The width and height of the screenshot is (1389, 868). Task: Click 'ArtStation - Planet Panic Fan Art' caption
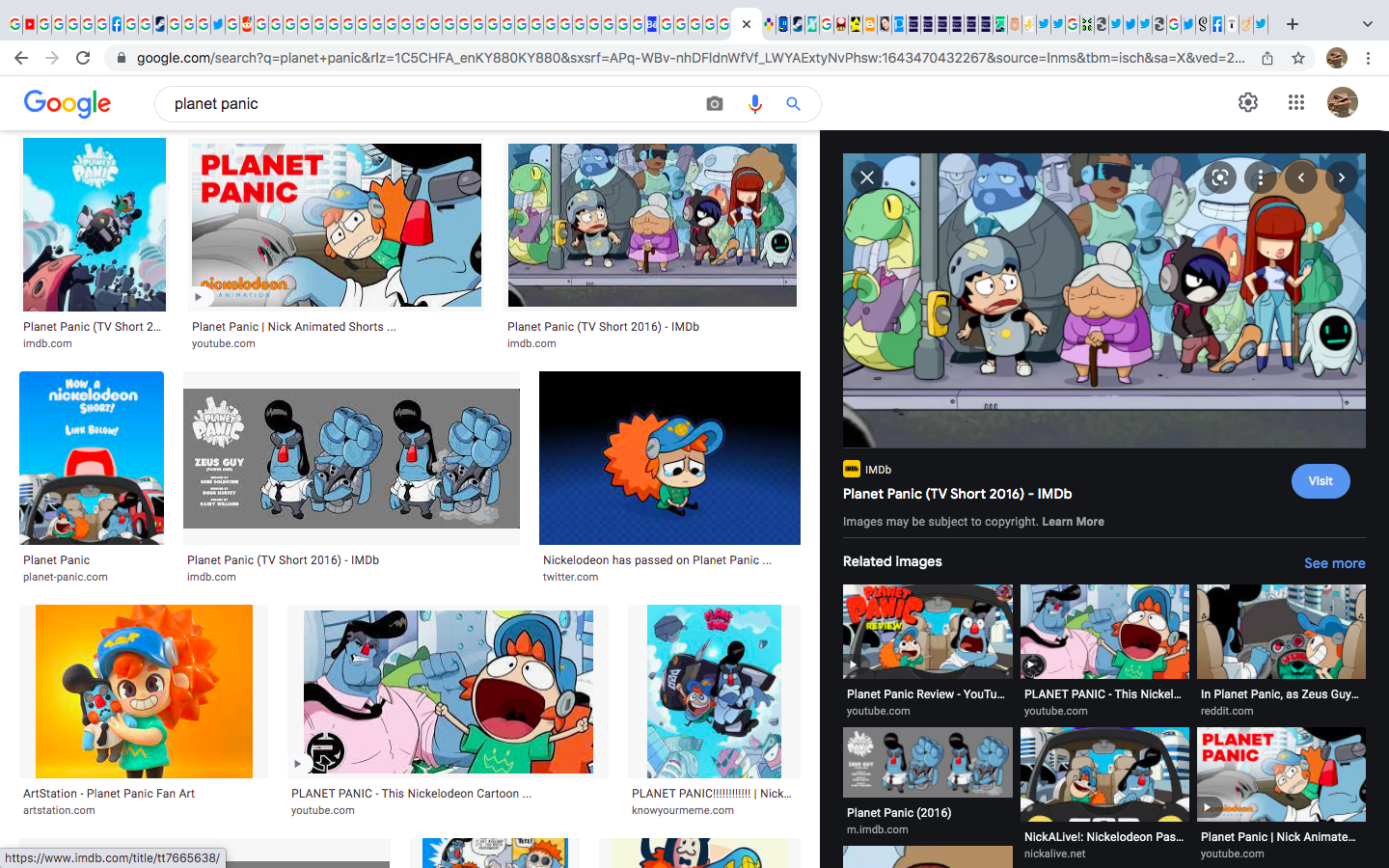pos(109,794)
